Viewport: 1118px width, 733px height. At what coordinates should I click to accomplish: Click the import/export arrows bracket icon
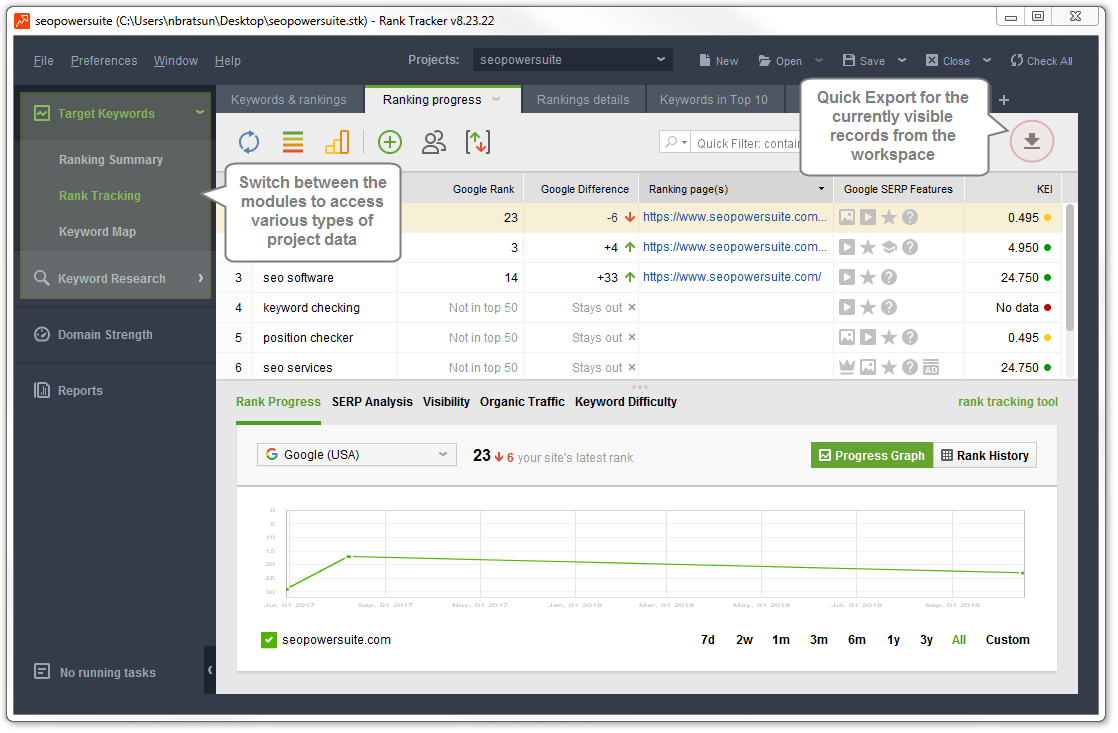click(x=478, y=142)
